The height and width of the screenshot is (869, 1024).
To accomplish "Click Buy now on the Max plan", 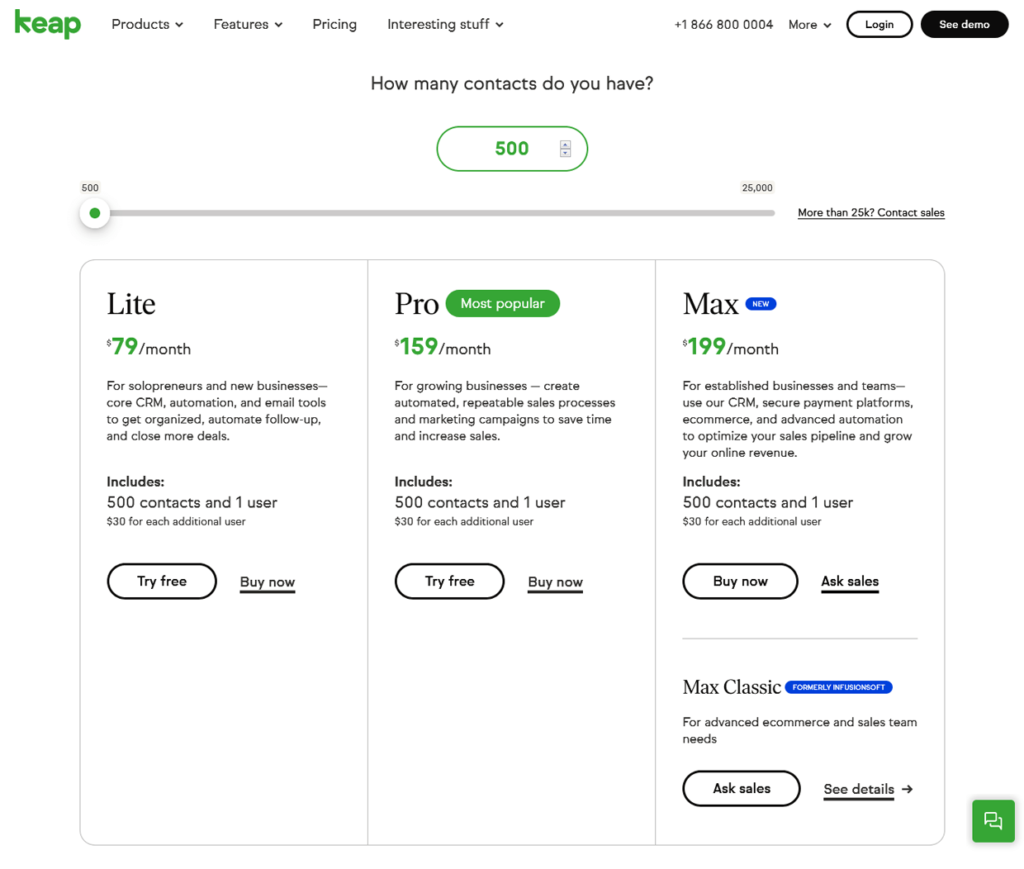I will pyautogui.click(x=740, y=581).
